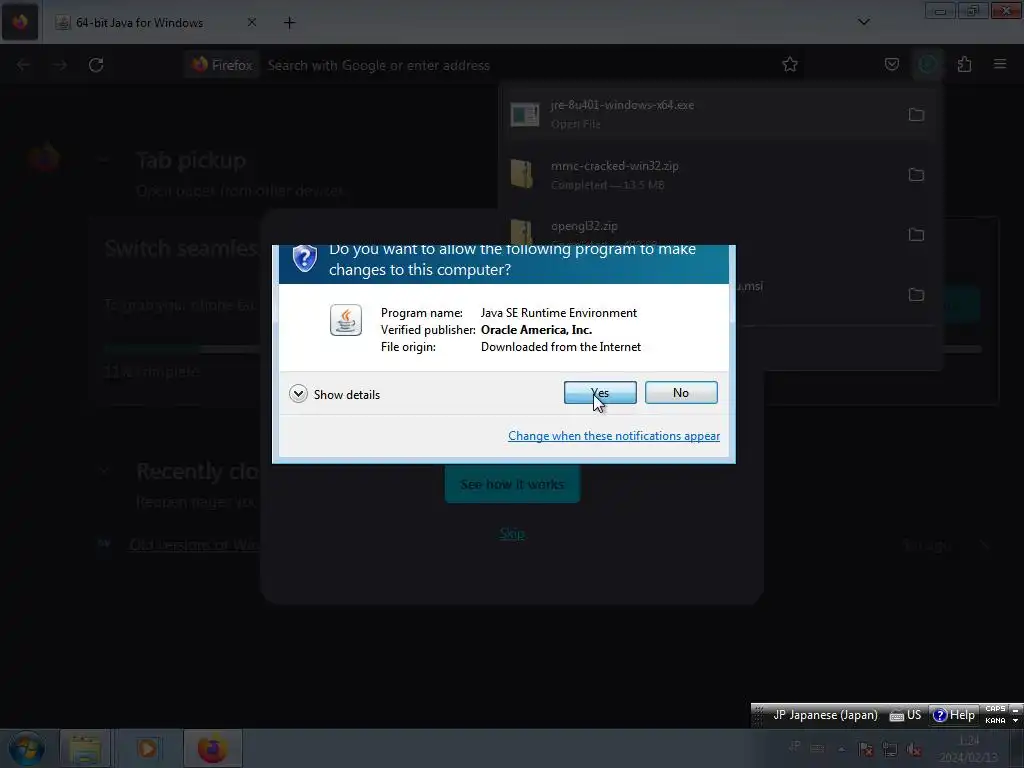This screenshot has width=1024, height=768.
Task: Open Change when these notifications appear link
Action: tap(614, 436)
